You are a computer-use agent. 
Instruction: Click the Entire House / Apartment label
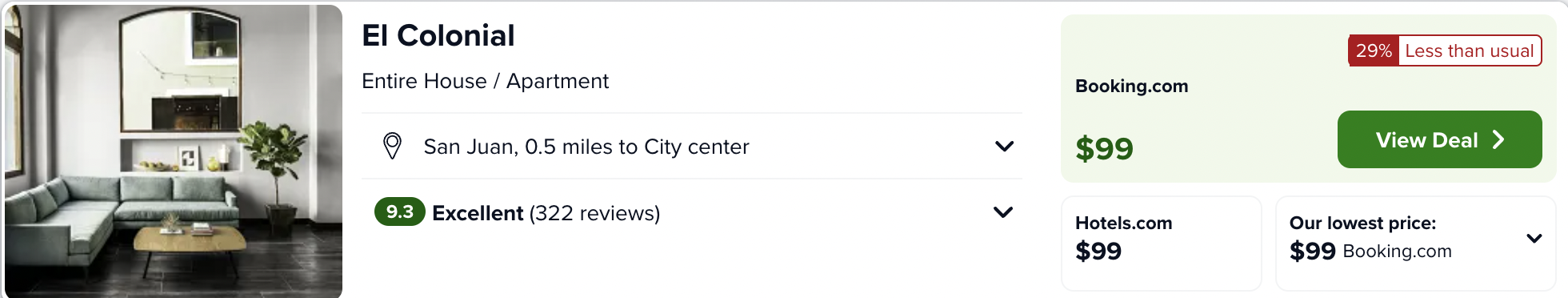pyautogui.click(x=485, y=81)
